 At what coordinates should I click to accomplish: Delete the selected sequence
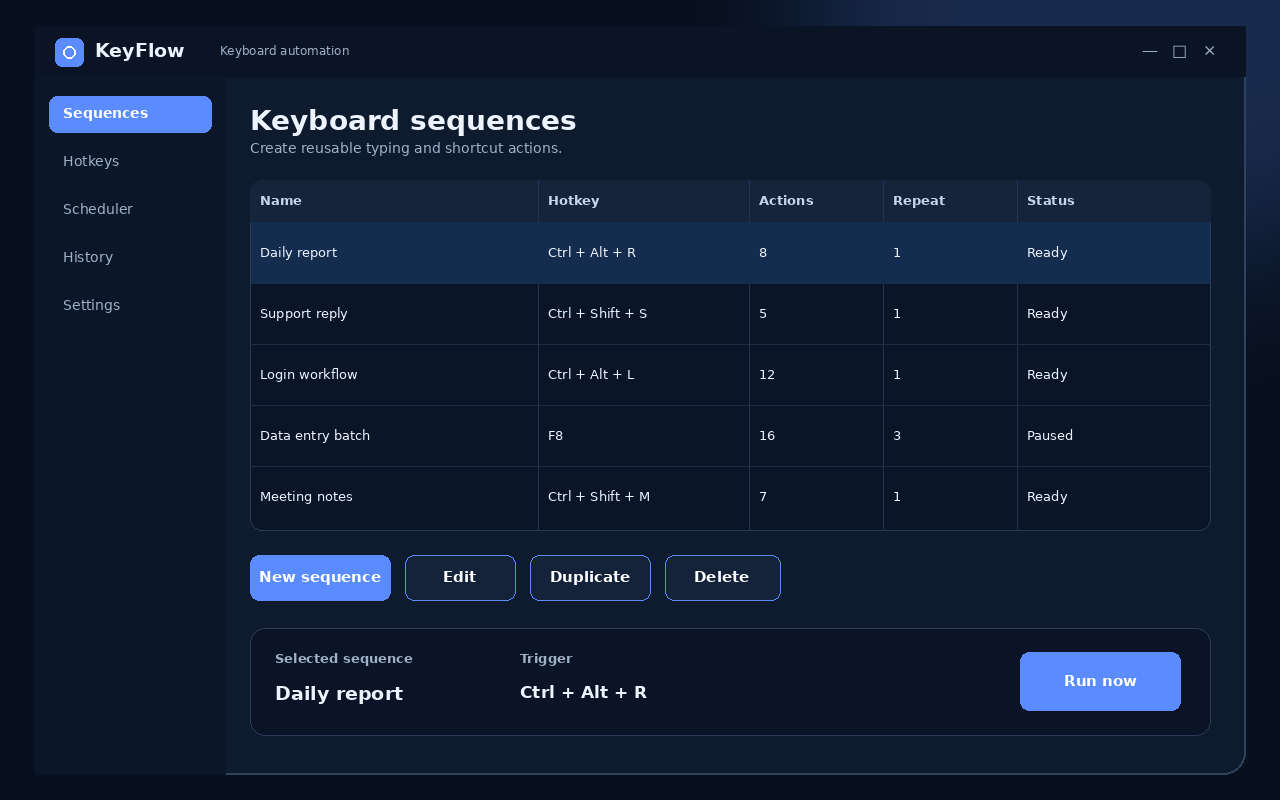(722, 578)
